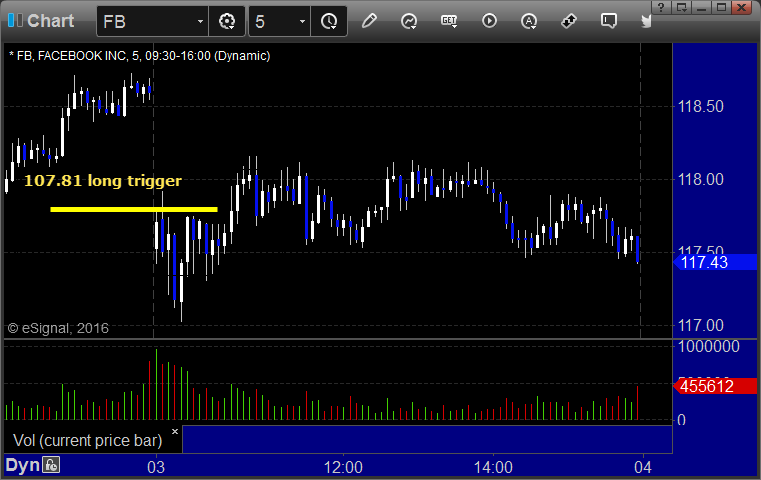Open the alerts circled-A icon menu

[x=529, y=21]
